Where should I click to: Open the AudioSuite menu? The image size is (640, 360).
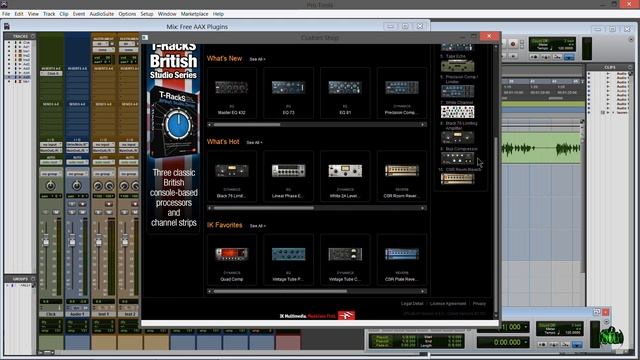tap(102, 14)
